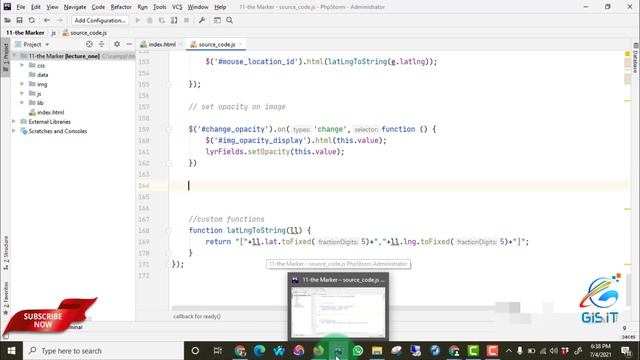Image resolution: width=640 pixels, height=360 pixels.
Task: Click the inspection status indicator atop scrollbar
Action: click(627, 54)
